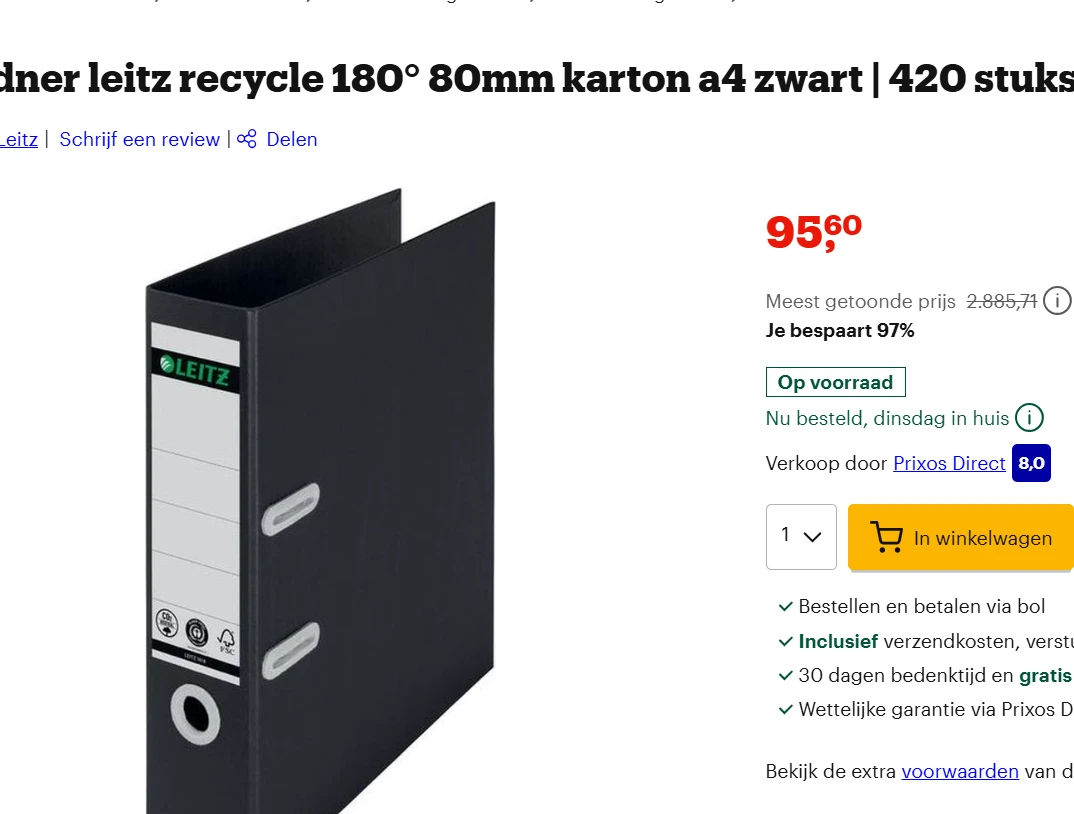Open the info icon beside the crossed-out price
This screenshot has width=1074, height=814.
[1057, 300]
